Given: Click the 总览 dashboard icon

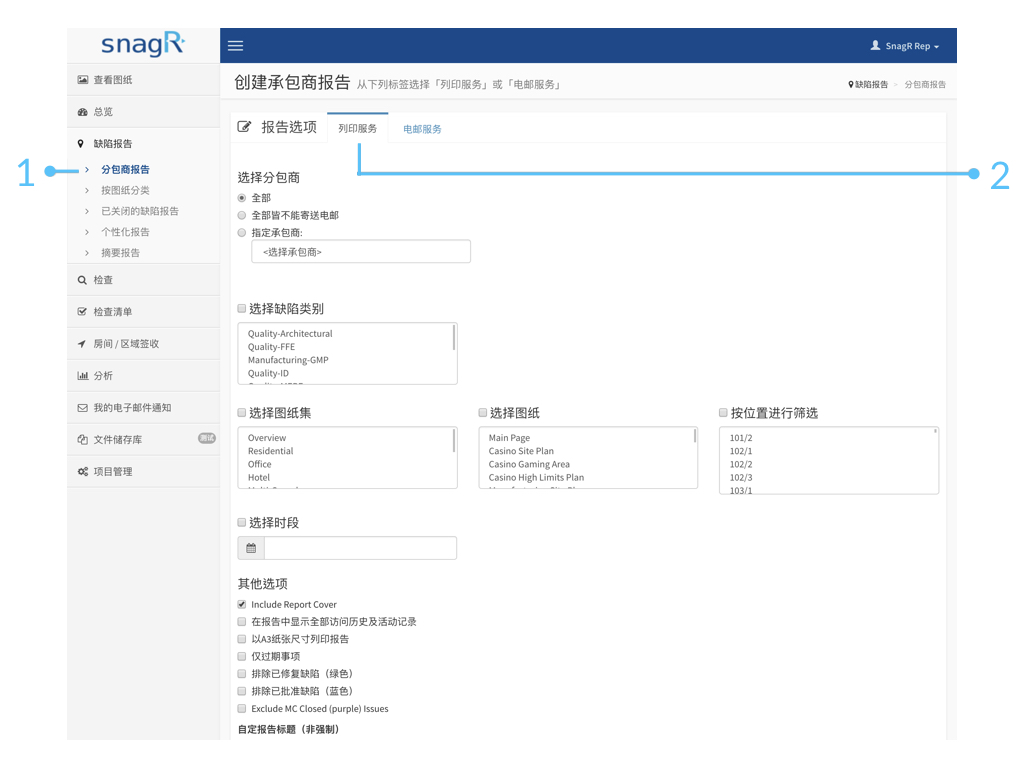Looking at the screenshot, I should [82, 112].
